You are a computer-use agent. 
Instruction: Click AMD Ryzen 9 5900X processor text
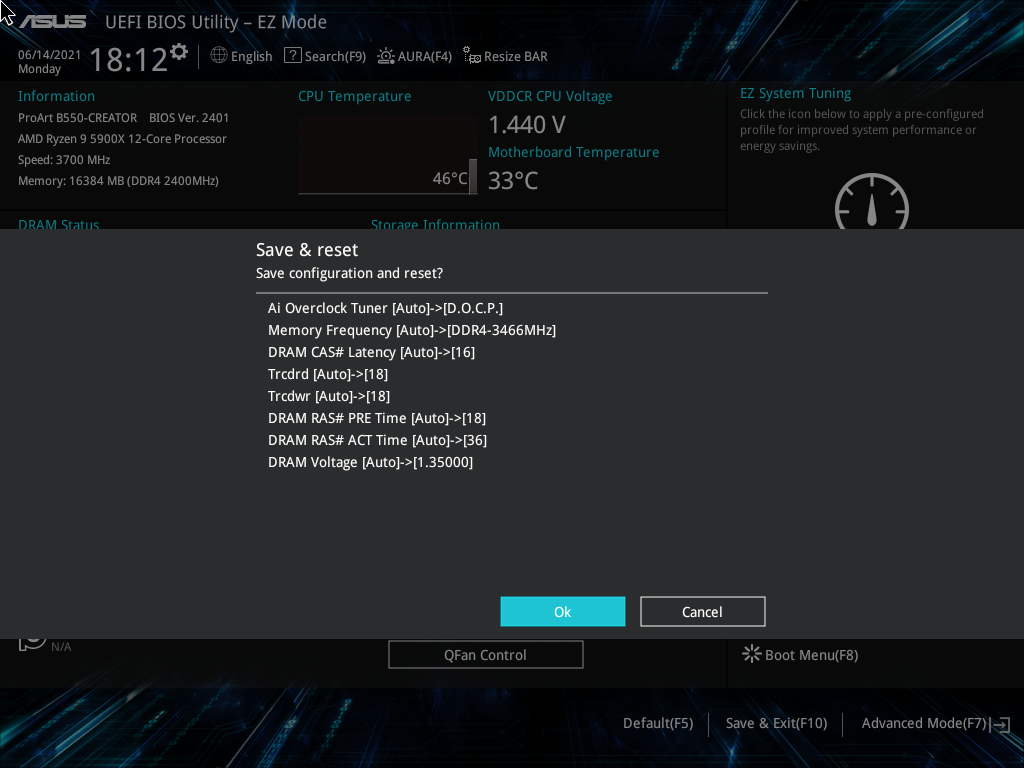tap(122, 138)
